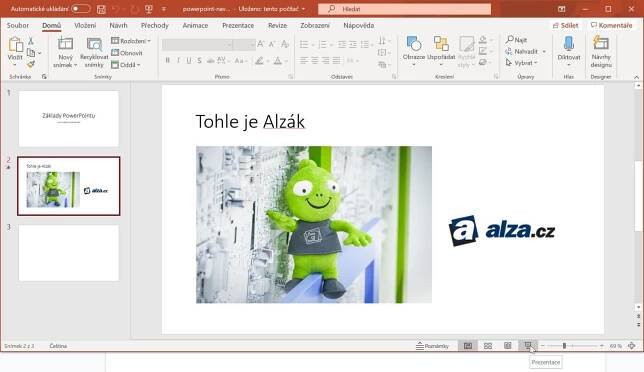Toggle align left paragraph
644x372 pixels.
click(304, 61)
